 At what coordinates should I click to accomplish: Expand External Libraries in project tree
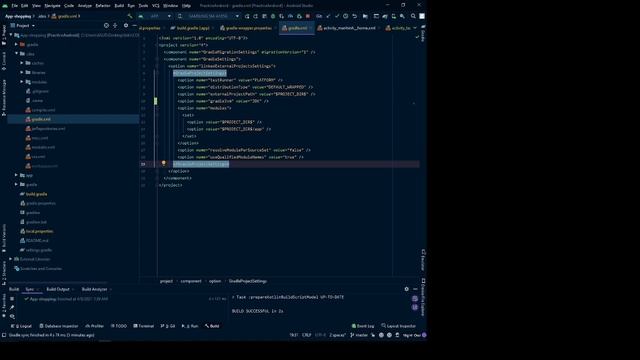click(x=11, y=259)
